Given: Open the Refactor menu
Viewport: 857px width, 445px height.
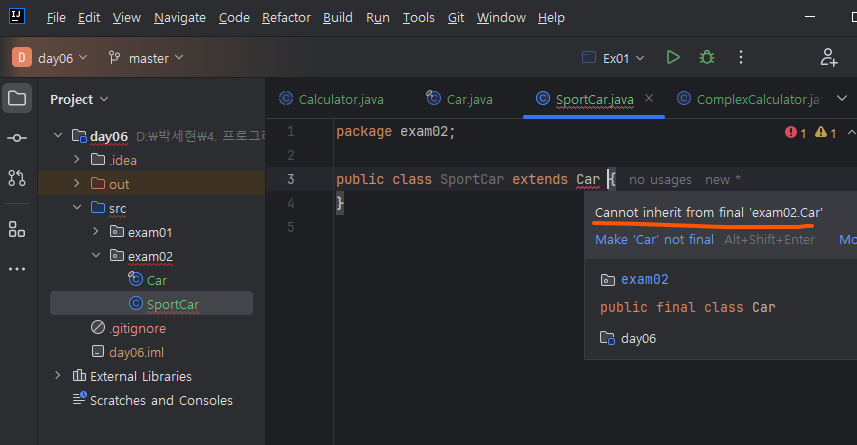Looking at the screenshot, I should [x=286, y=18].
